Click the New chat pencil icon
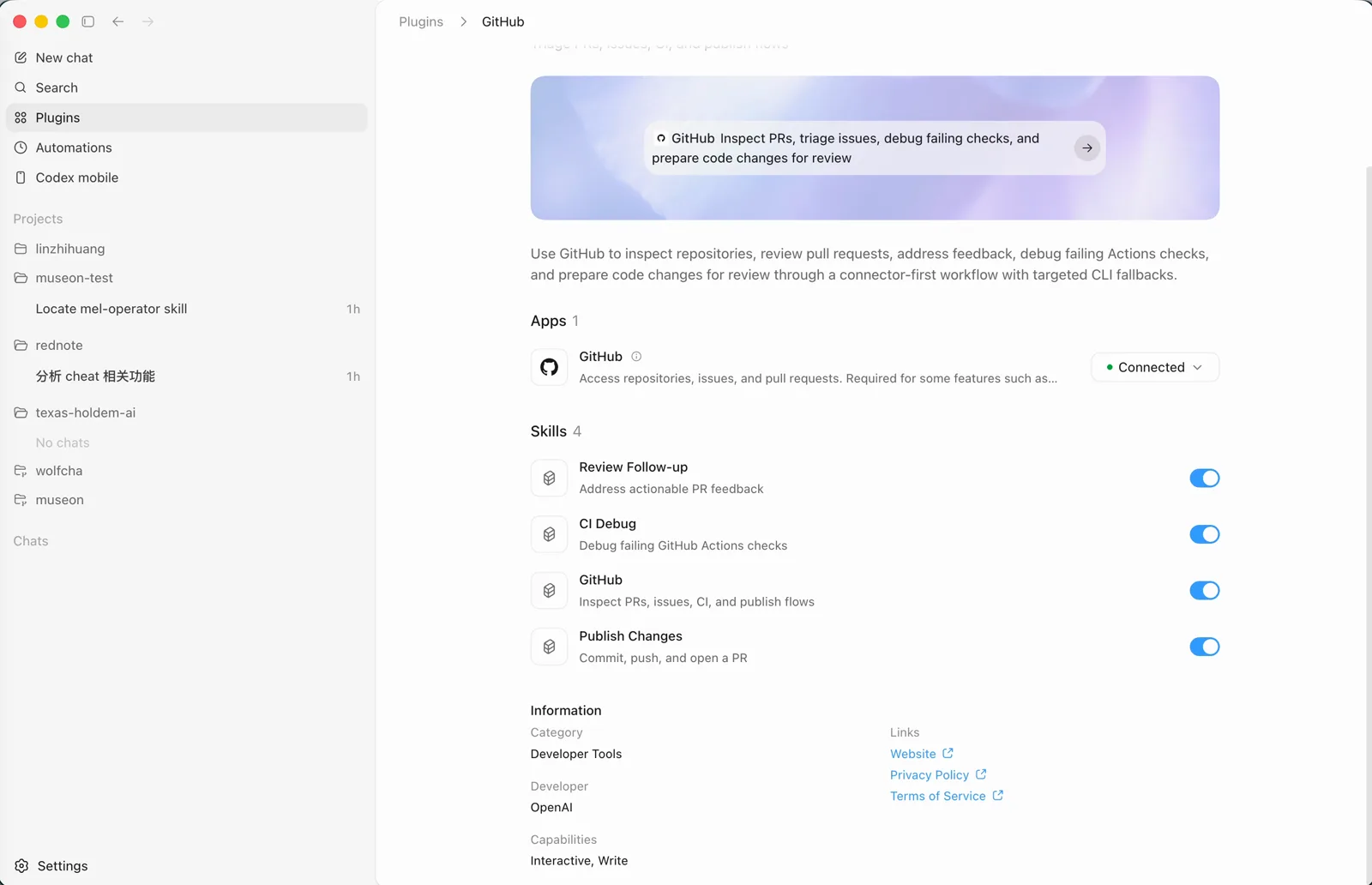 (x=21, y=57)
